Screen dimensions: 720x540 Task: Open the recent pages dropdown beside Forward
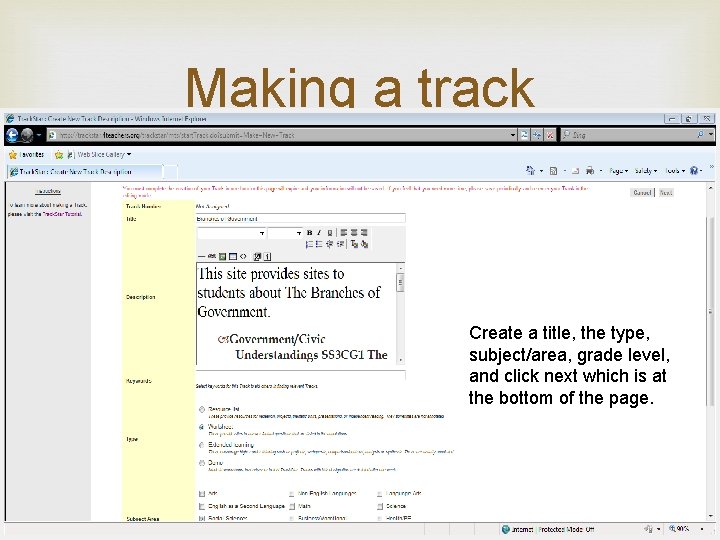39,135
